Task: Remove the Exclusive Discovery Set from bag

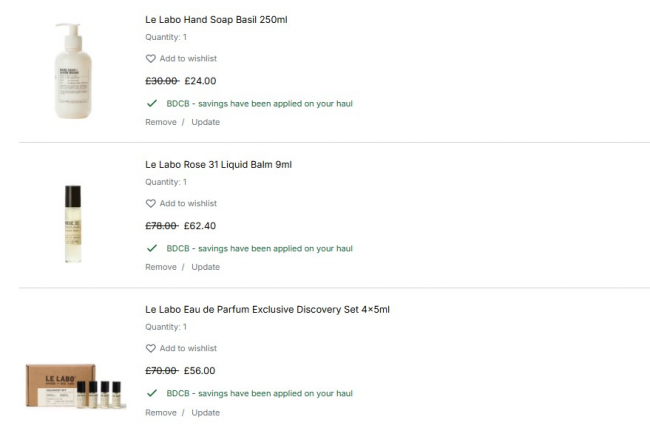Action: [x=160, y=412]
